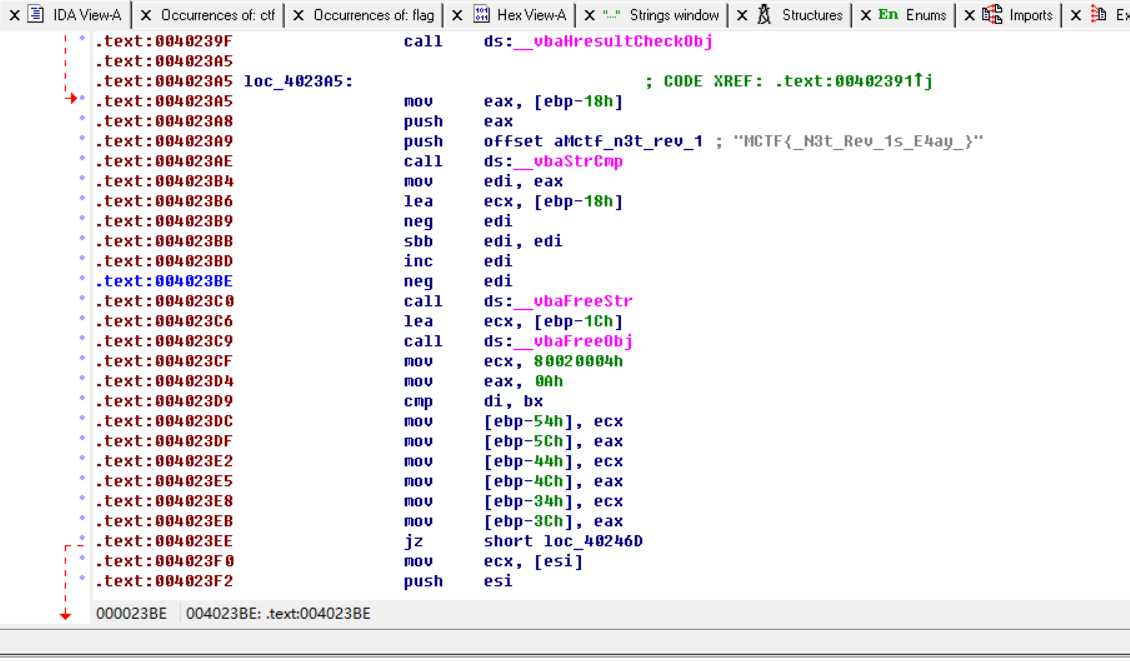Open the Strings window tab
The height and width of the screenshot is (661, 1130).
[x=674, y=14]
